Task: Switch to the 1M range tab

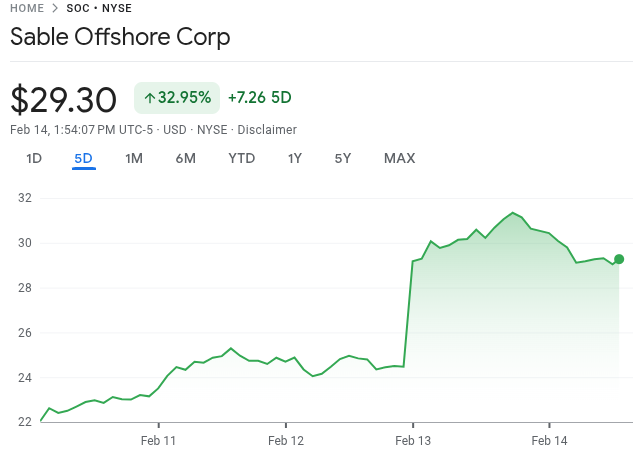Action: click(134, 158)
